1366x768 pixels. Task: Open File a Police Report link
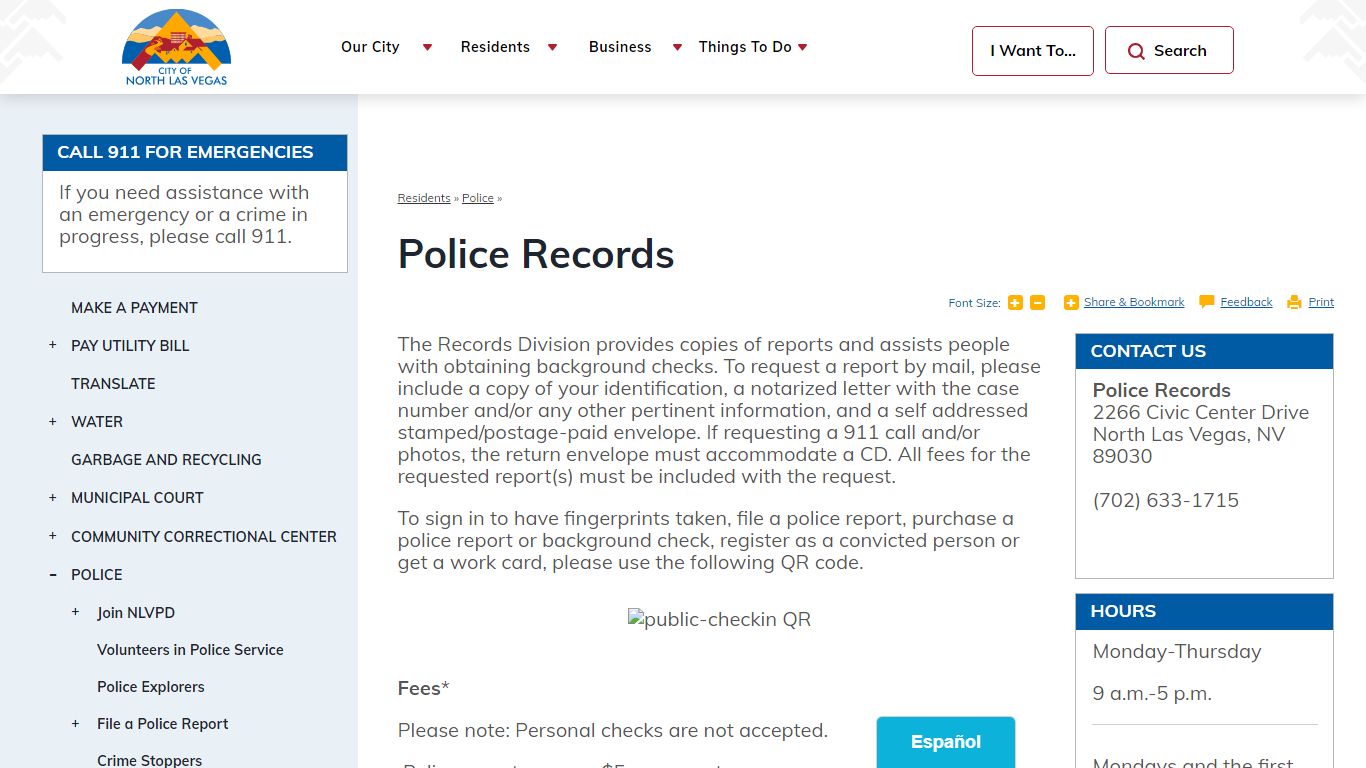[x=163, y=724]
